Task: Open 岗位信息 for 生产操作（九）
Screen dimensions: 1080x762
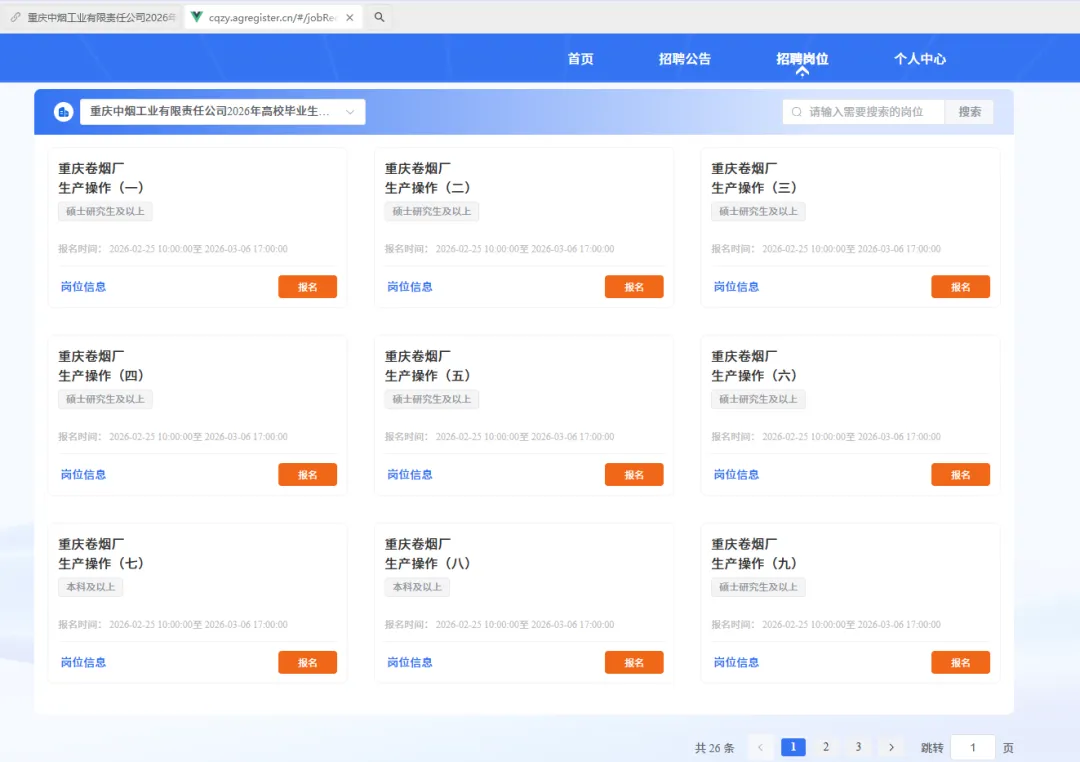Action: point(736,663)
